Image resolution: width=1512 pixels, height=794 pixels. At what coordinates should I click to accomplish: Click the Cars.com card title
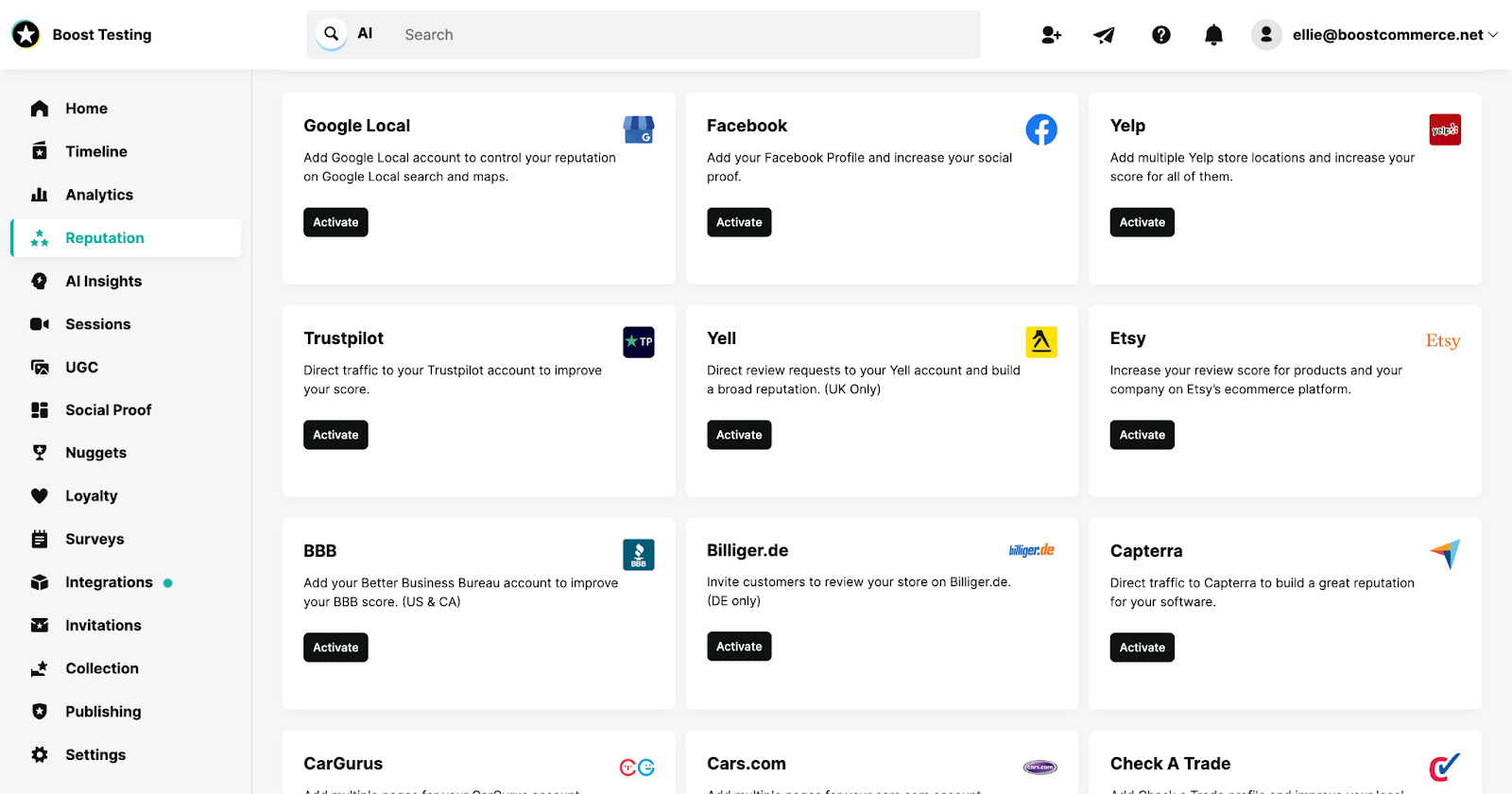coord(747,764)
